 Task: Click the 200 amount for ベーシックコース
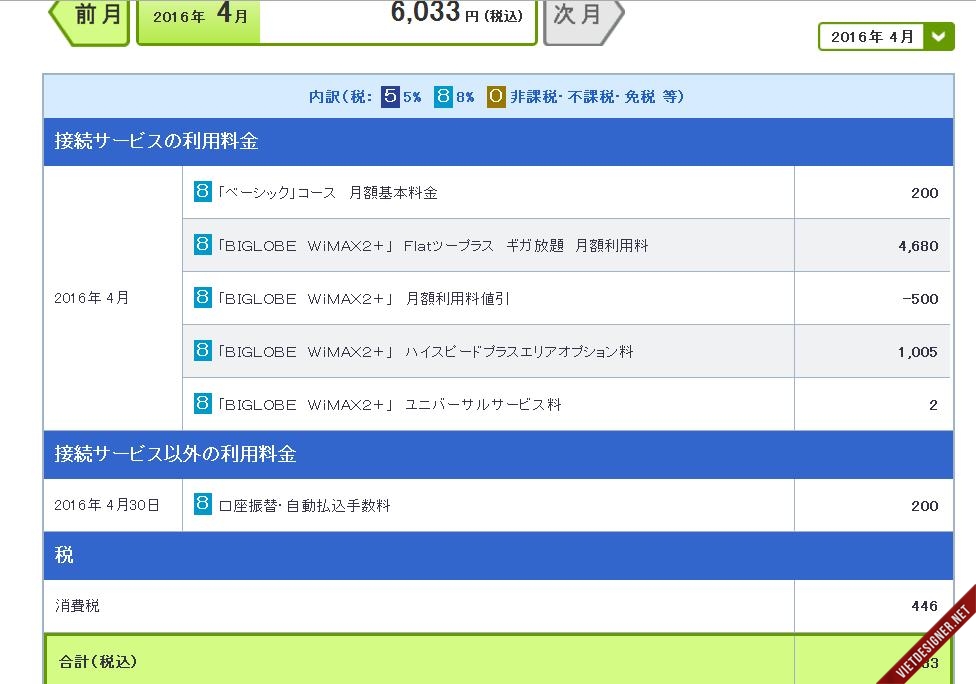pos(924,193)
